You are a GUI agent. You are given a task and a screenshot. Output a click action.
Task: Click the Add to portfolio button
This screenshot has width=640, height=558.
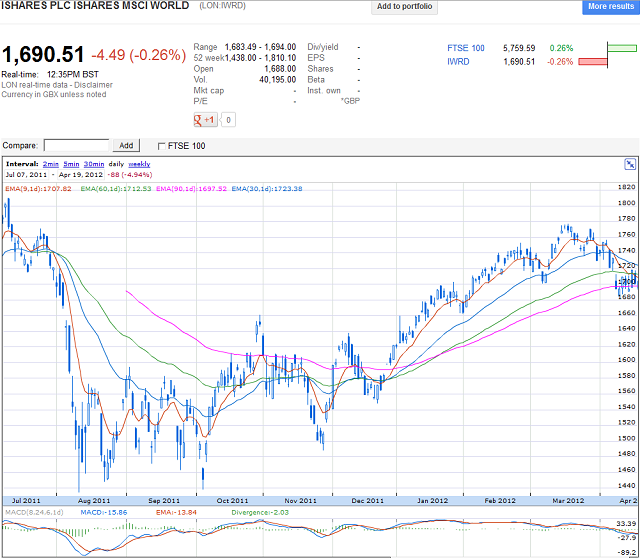404,7
